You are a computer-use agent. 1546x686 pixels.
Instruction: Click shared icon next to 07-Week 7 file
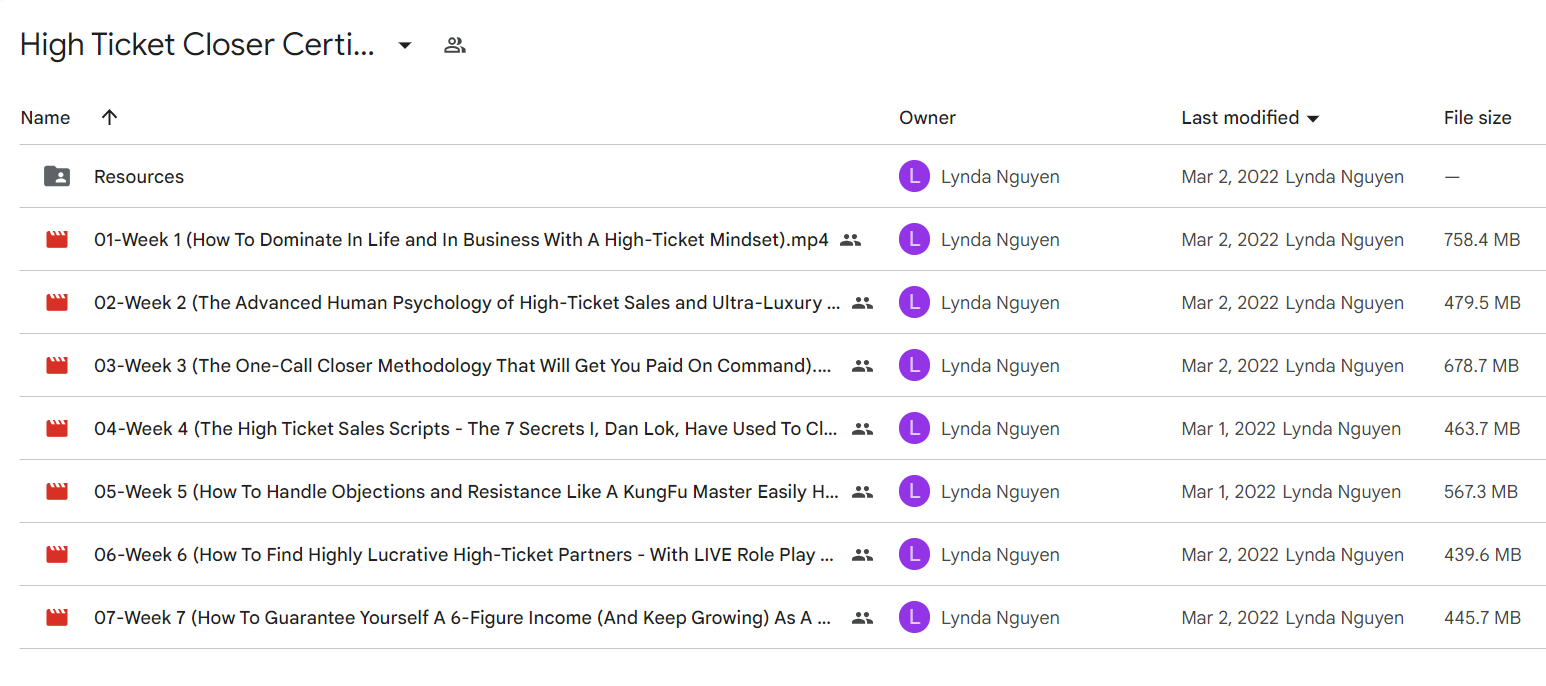pos(862,618)
